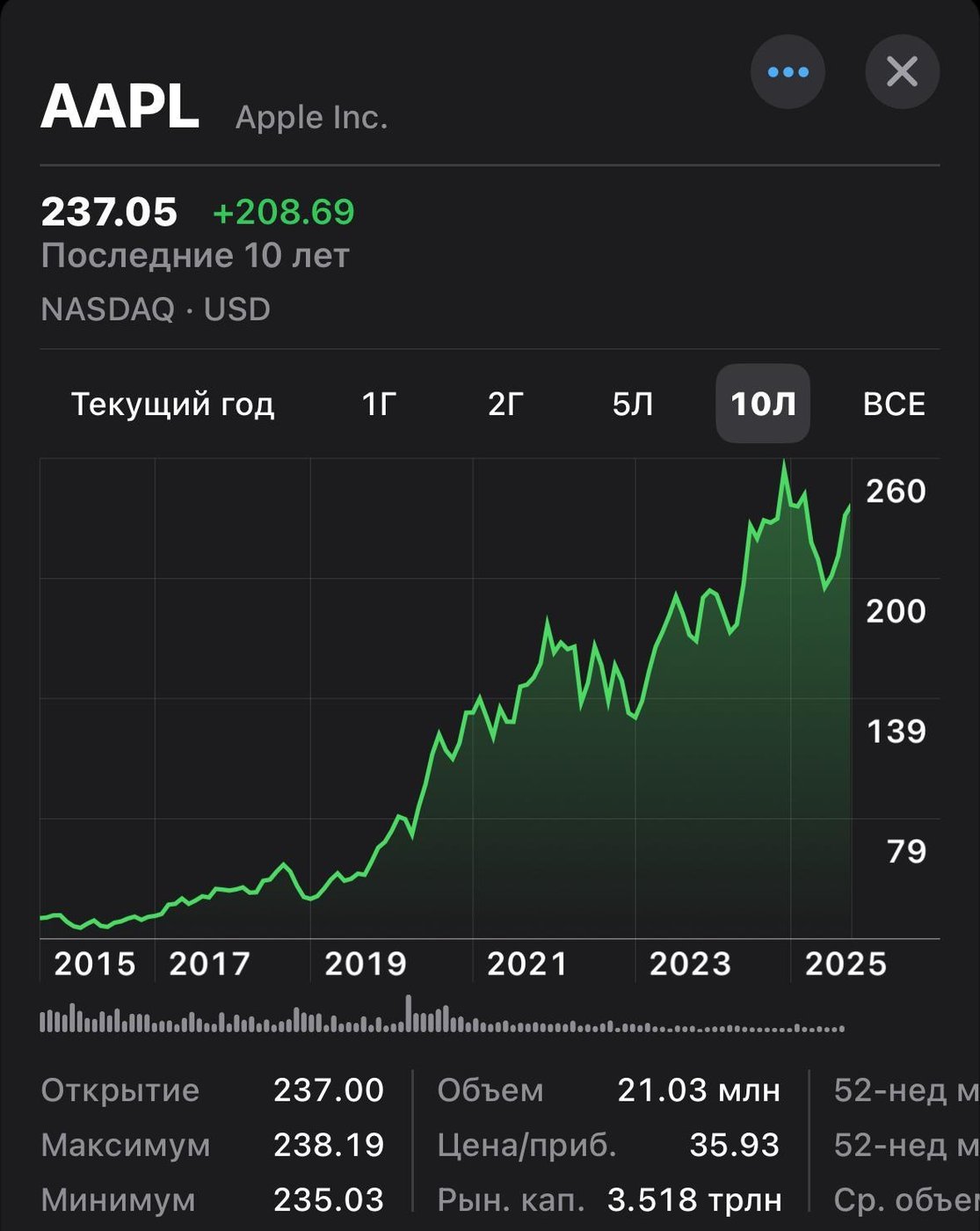This screenshot has width=980, height=1231.
Task: Select the 5Л chart period
Action: (633, 404)
